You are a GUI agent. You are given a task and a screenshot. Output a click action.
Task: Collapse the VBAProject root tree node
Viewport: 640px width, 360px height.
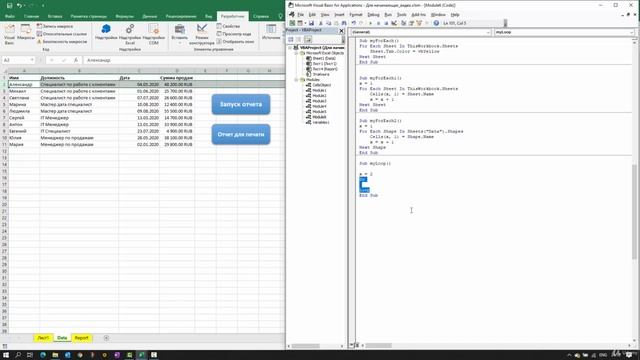coord(290,48)
